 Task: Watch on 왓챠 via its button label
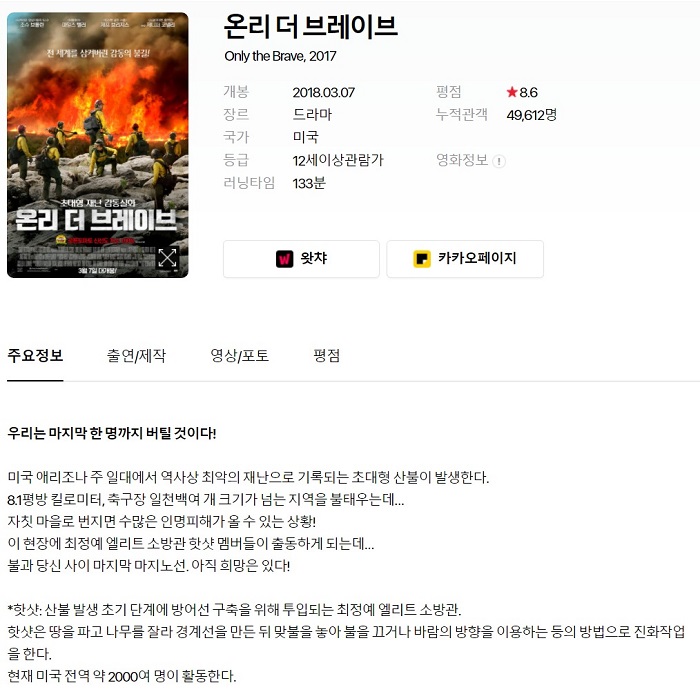[x=313, y=258]
